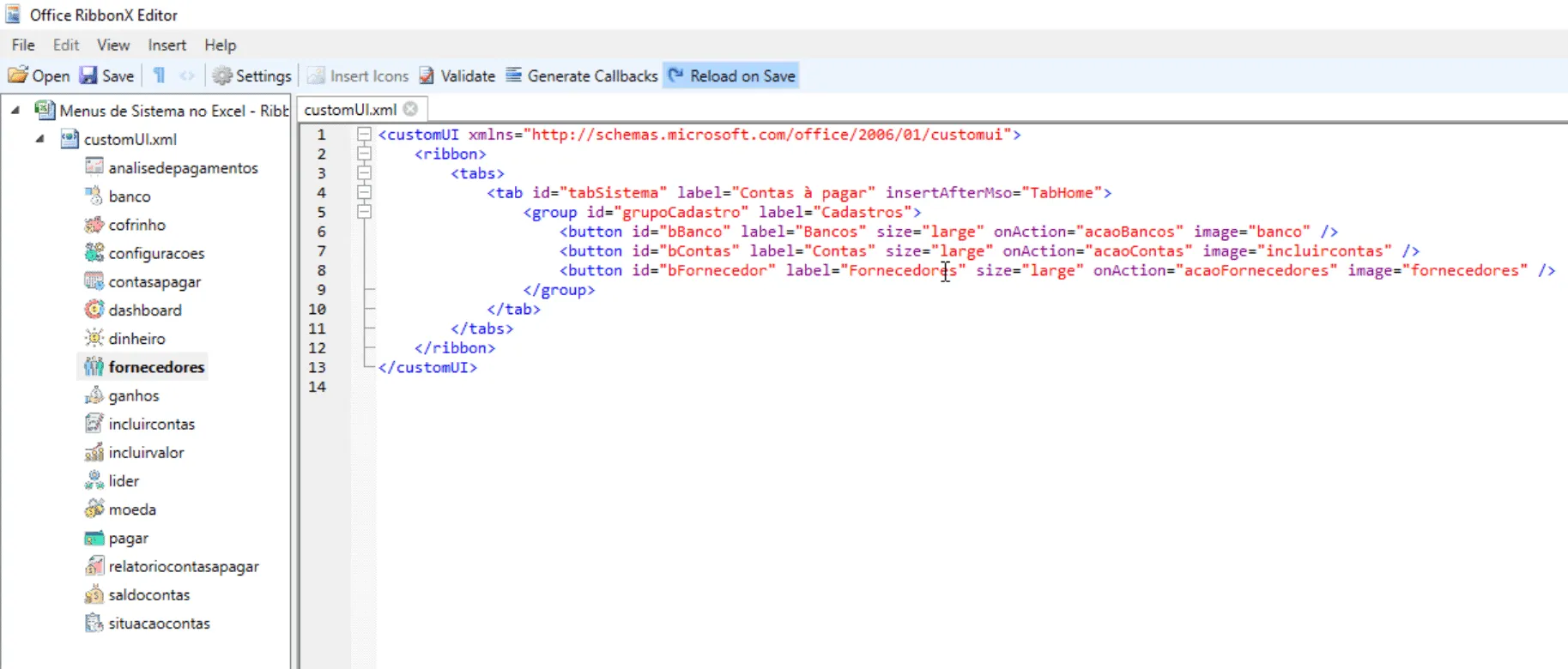1568x669 pixels.
Task: Click Insert Icons in the toolbar
Action: [358, 76]
